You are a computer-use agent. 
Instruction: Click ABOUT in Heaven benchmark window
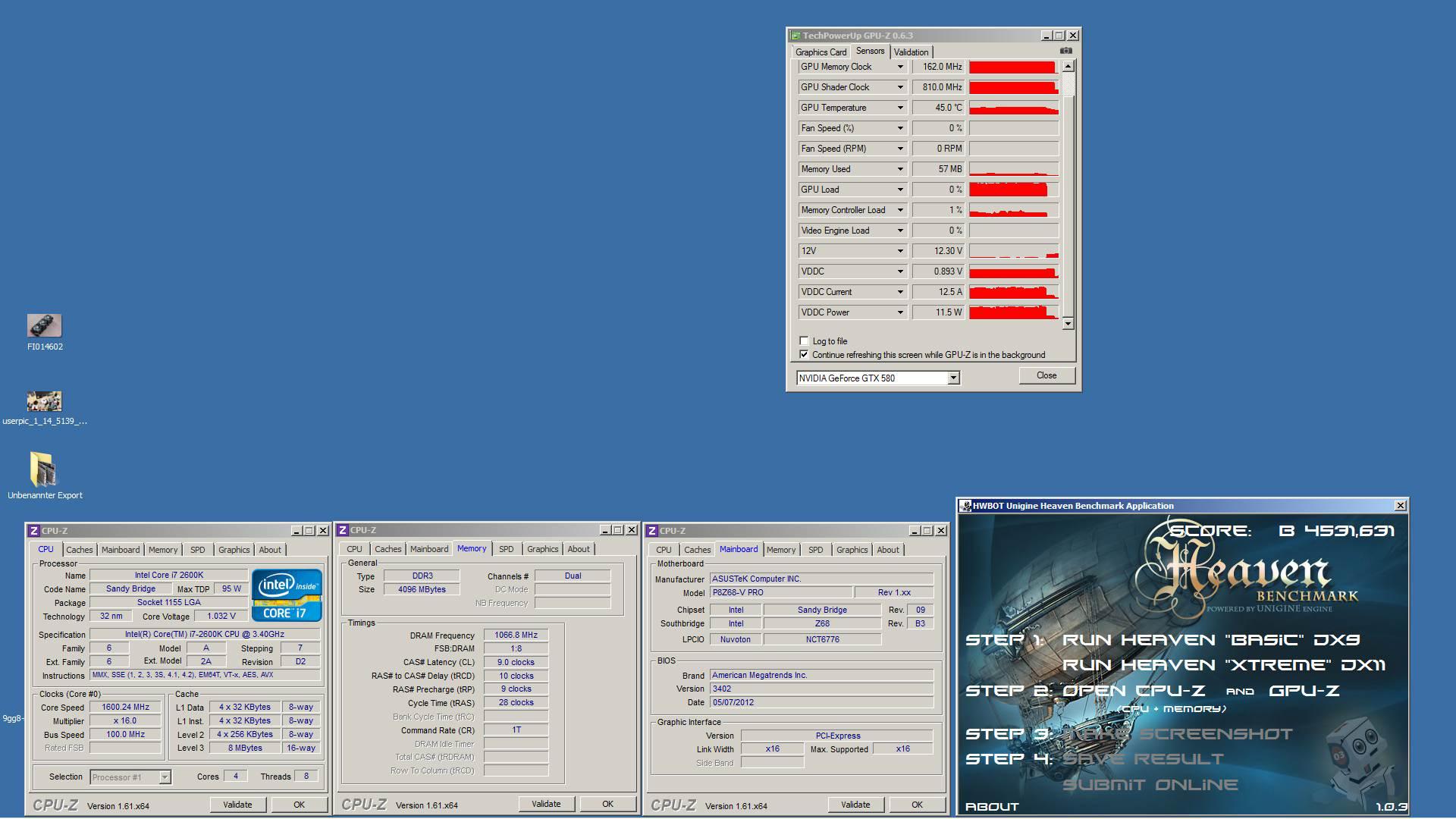click(992, 806)
